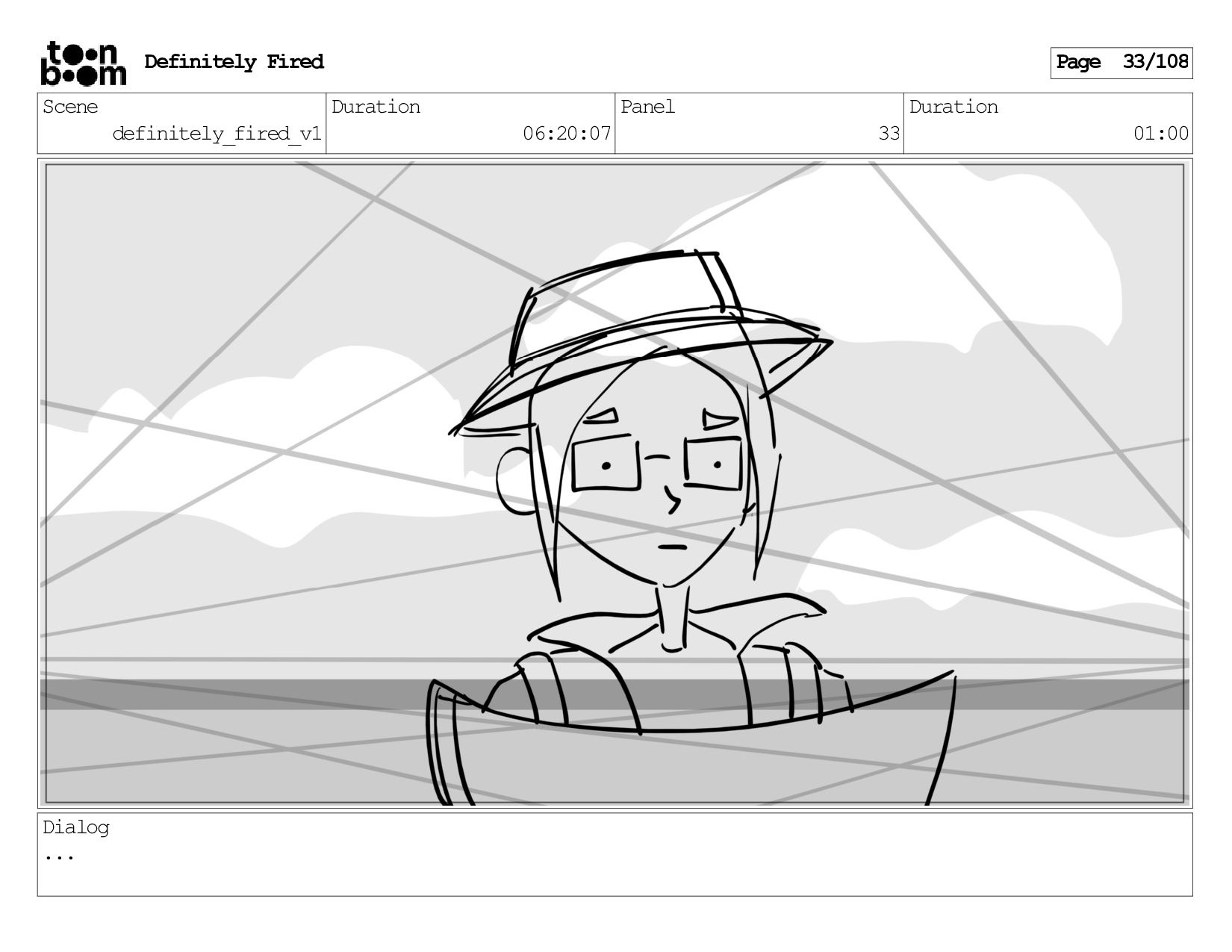Image resolution: width=1232 pixels, height=952 pixels.
Task: Click the panel duration value '01:00'
Action: point(1160,134)
